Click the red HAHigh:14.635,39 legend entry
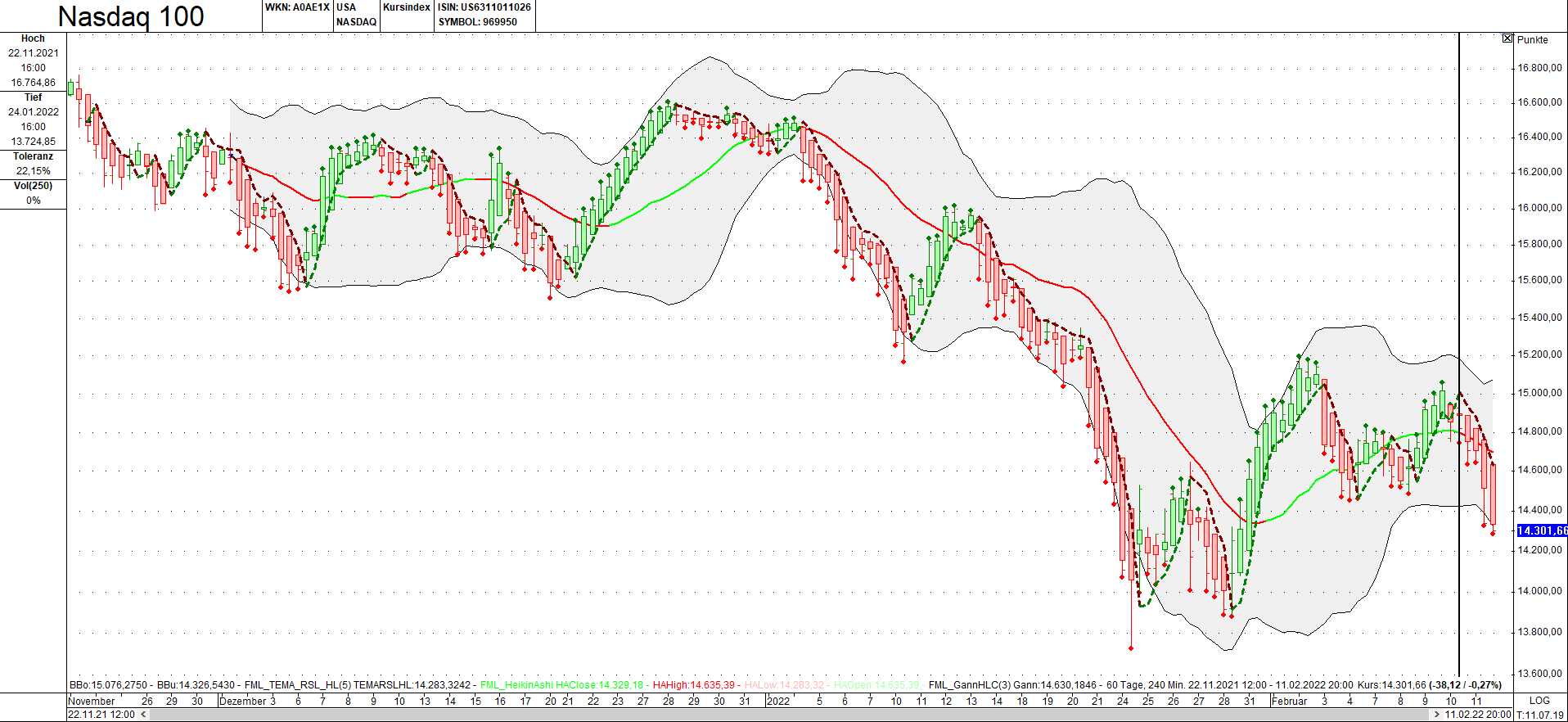Screen dimensions: 1568x722 tap(693, 685)
